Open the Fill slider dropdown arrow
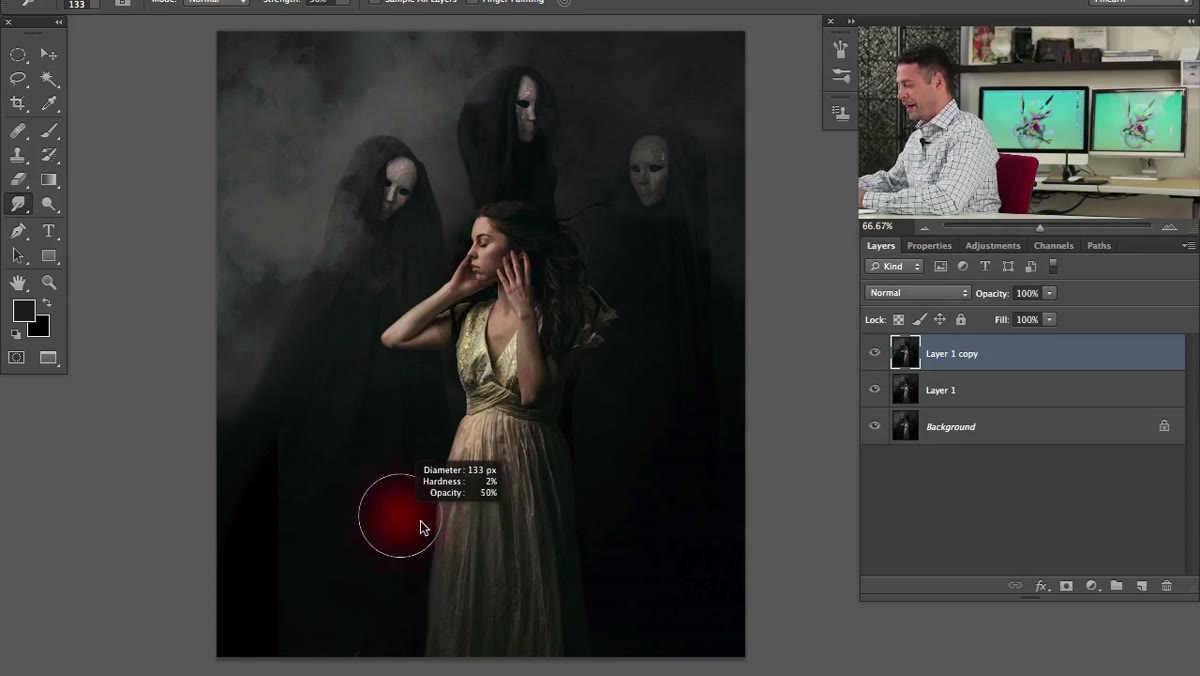Viewport: 1200px width, 676px height. (1049, 320)
